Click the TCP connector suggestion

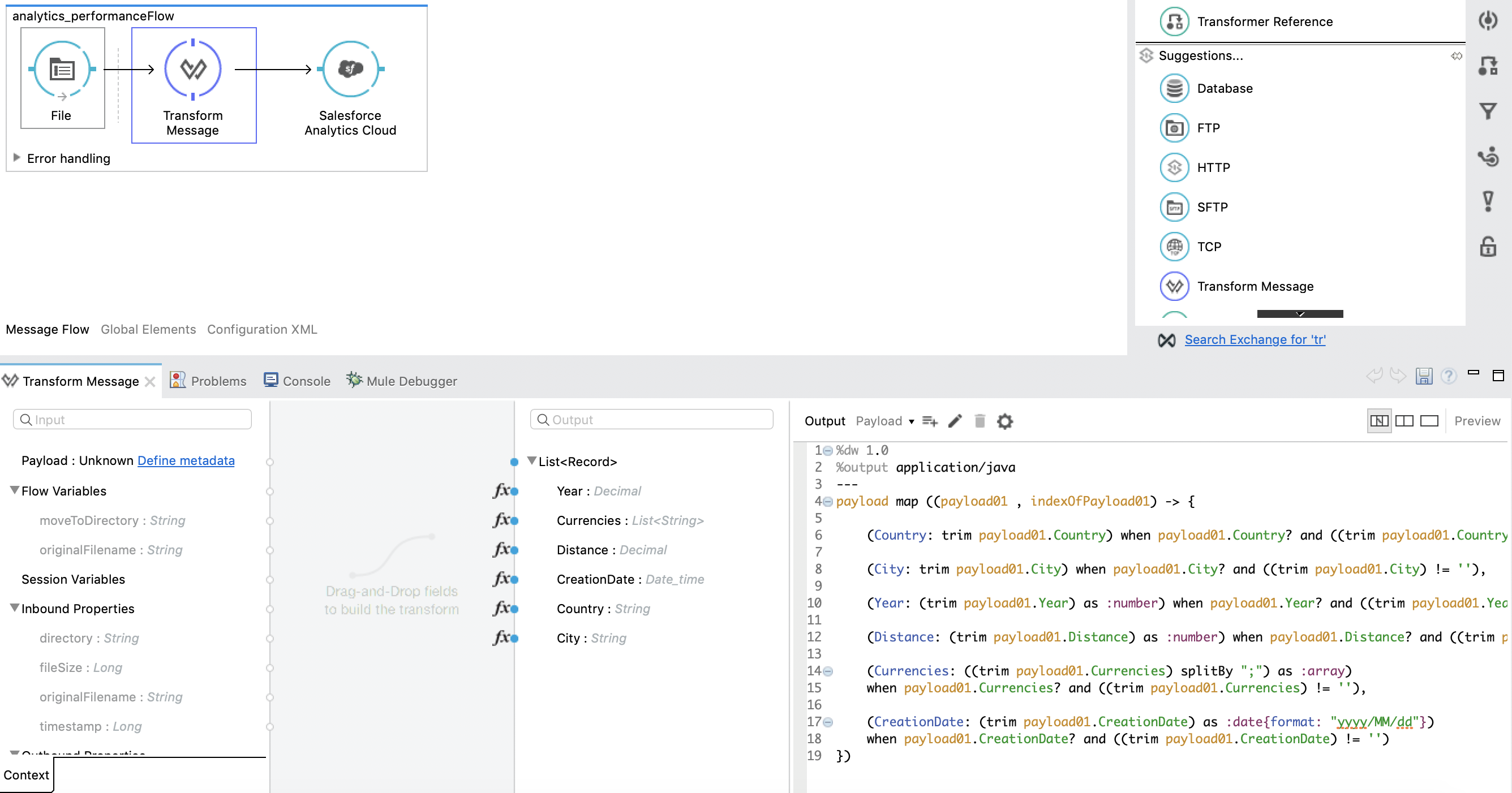1209,247
